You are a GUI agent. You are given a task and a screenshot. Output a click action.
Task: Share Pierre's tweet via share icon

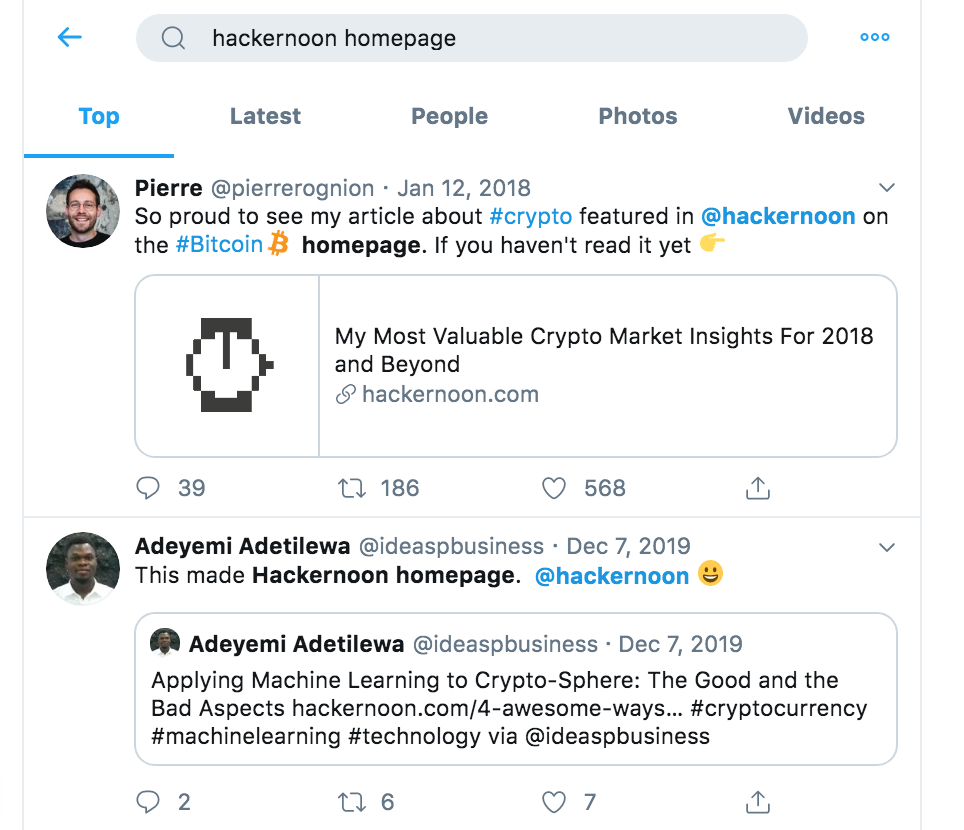point(758,488)
